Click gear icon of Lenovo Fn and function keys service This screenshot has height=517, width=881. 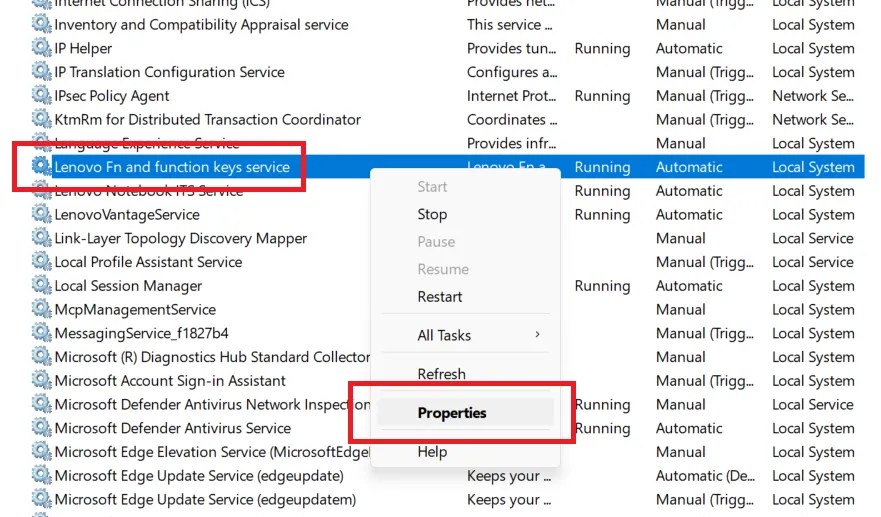coord(42,167)
